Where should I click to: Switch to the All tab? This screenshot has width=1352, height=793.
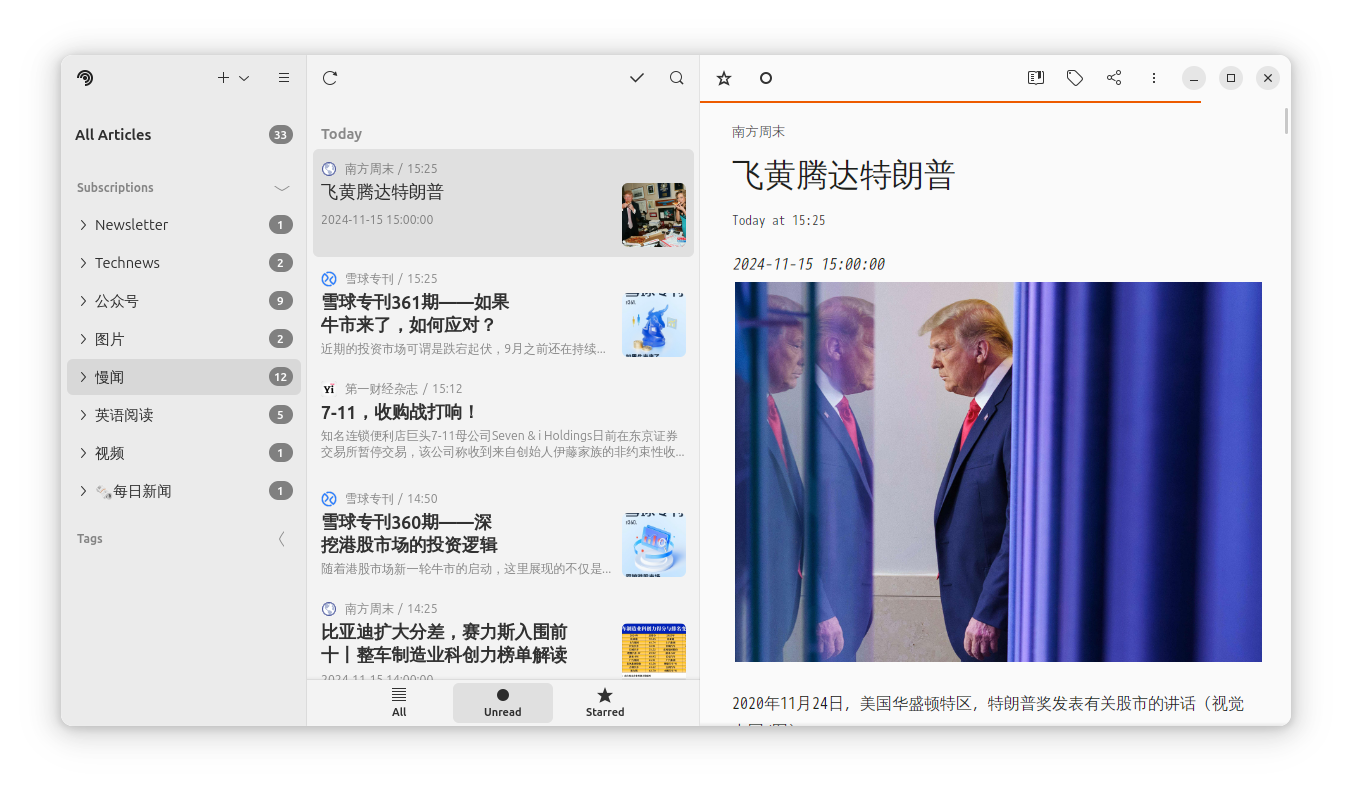(x=399, y=702)
